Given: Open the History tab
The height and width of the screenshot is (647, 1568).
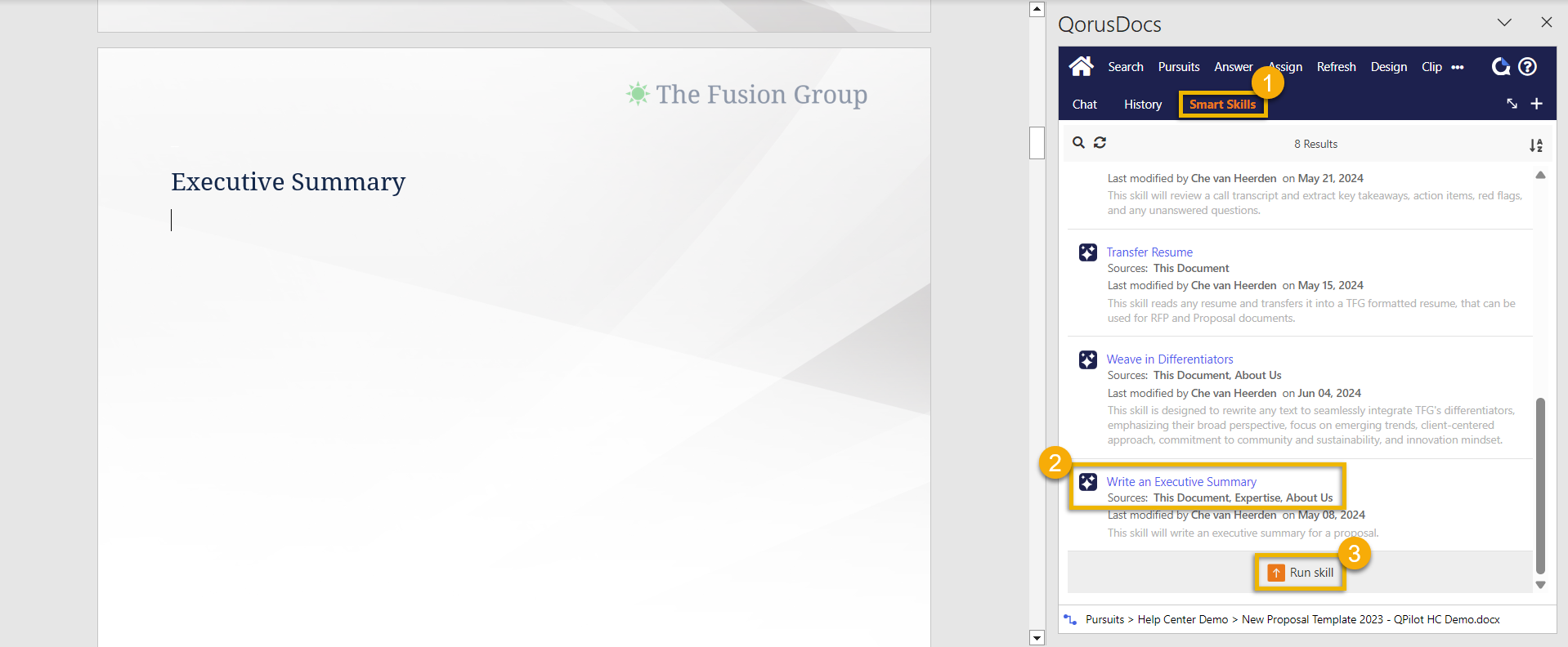Looking at the screenshot, I should pyautogui.click(x=1142, y=105).
